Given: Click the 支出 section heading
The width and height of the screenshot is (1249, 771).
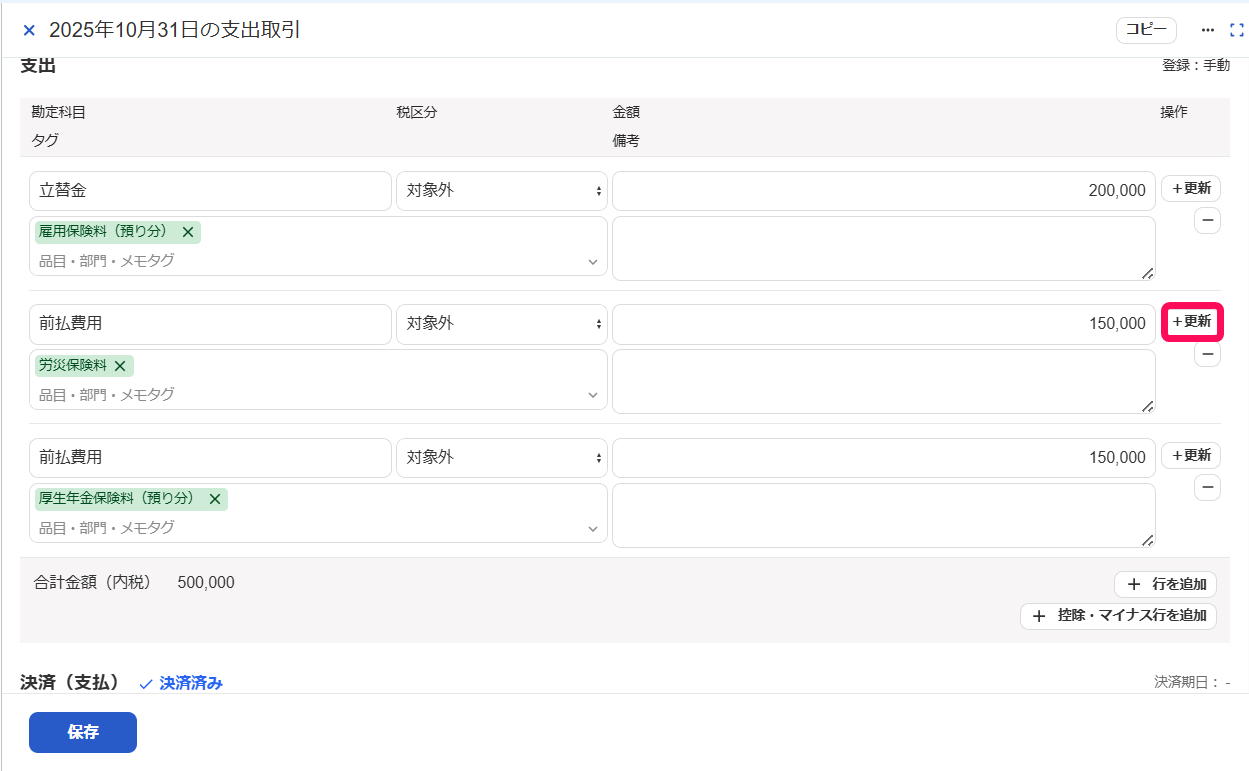Looking at the screenshot, I should coord(38,66).
